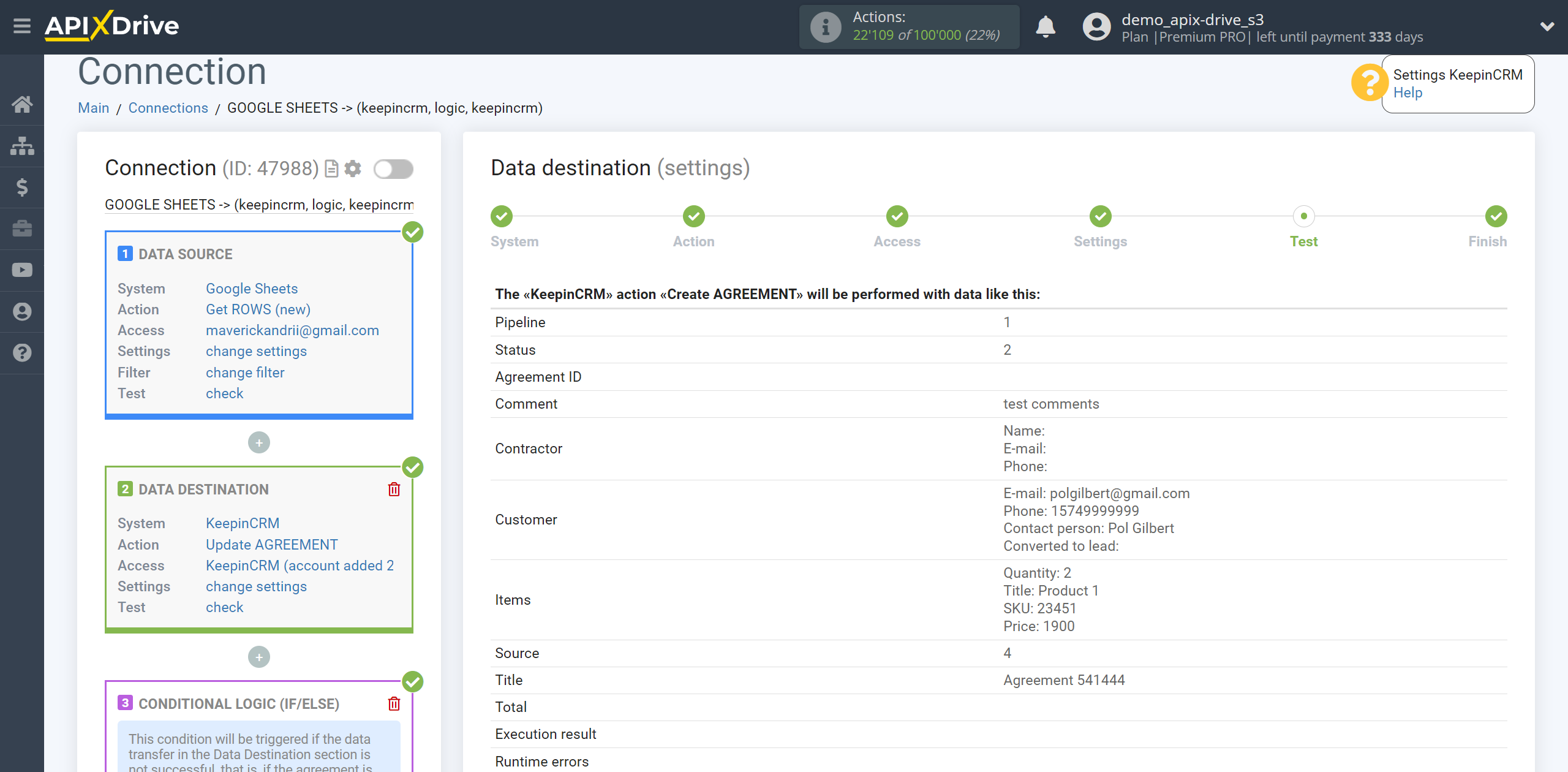Go to the System step
Image resolution: width=1568 pixels, height=772 pixels.
[x=502, y=216]
